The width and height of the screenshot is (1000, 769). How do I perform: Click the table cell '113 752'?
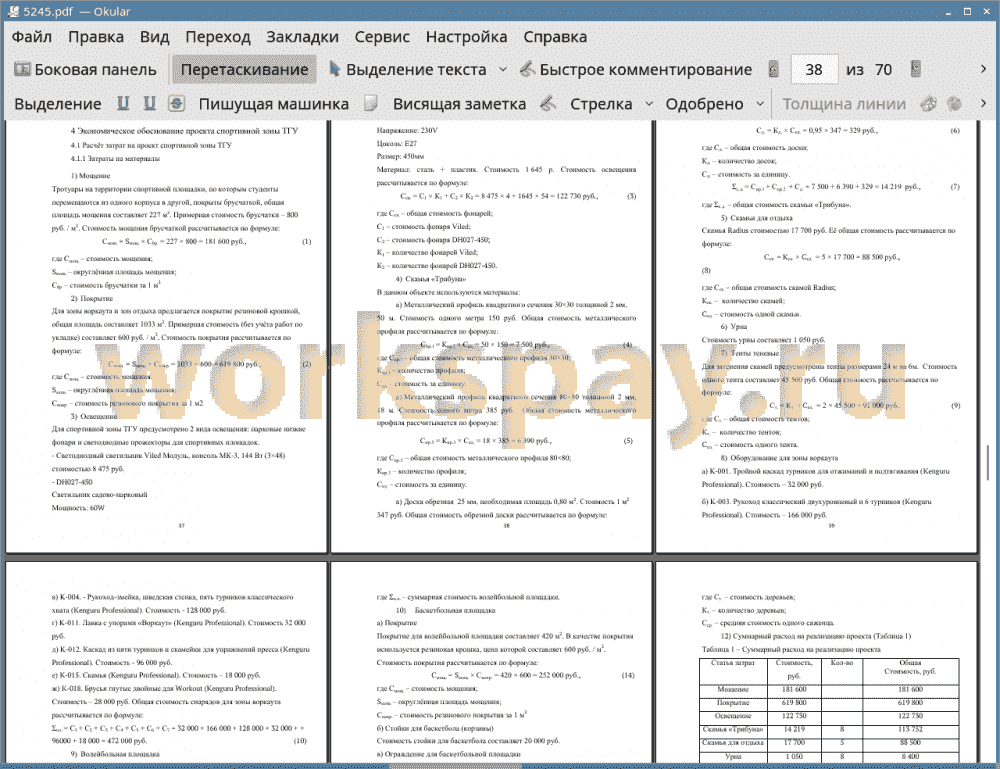point(910,729)
